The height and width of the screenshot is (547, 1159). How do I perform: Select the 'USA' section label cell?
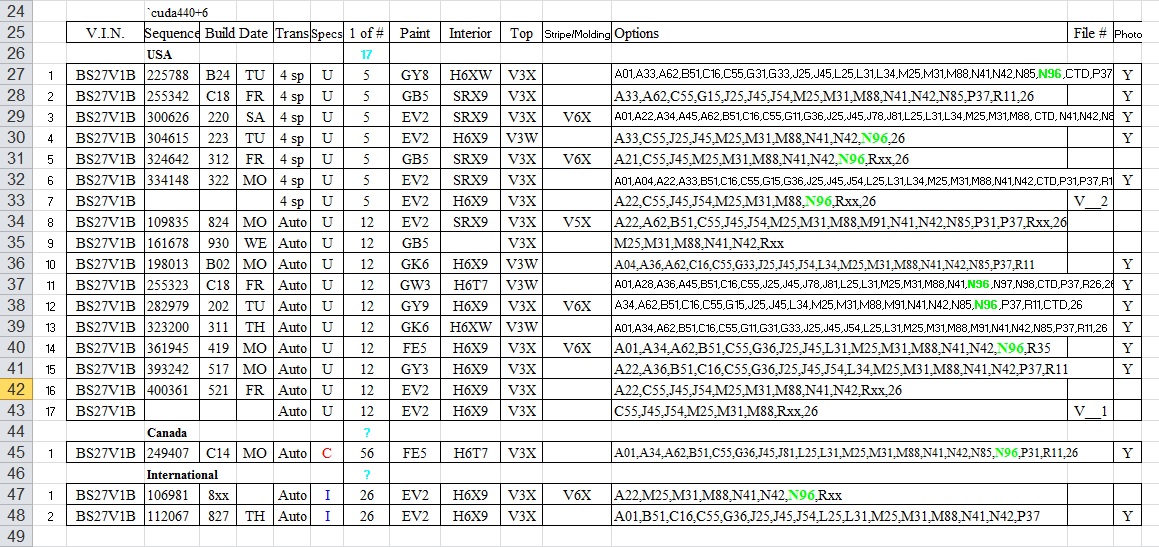click(159, 54)
